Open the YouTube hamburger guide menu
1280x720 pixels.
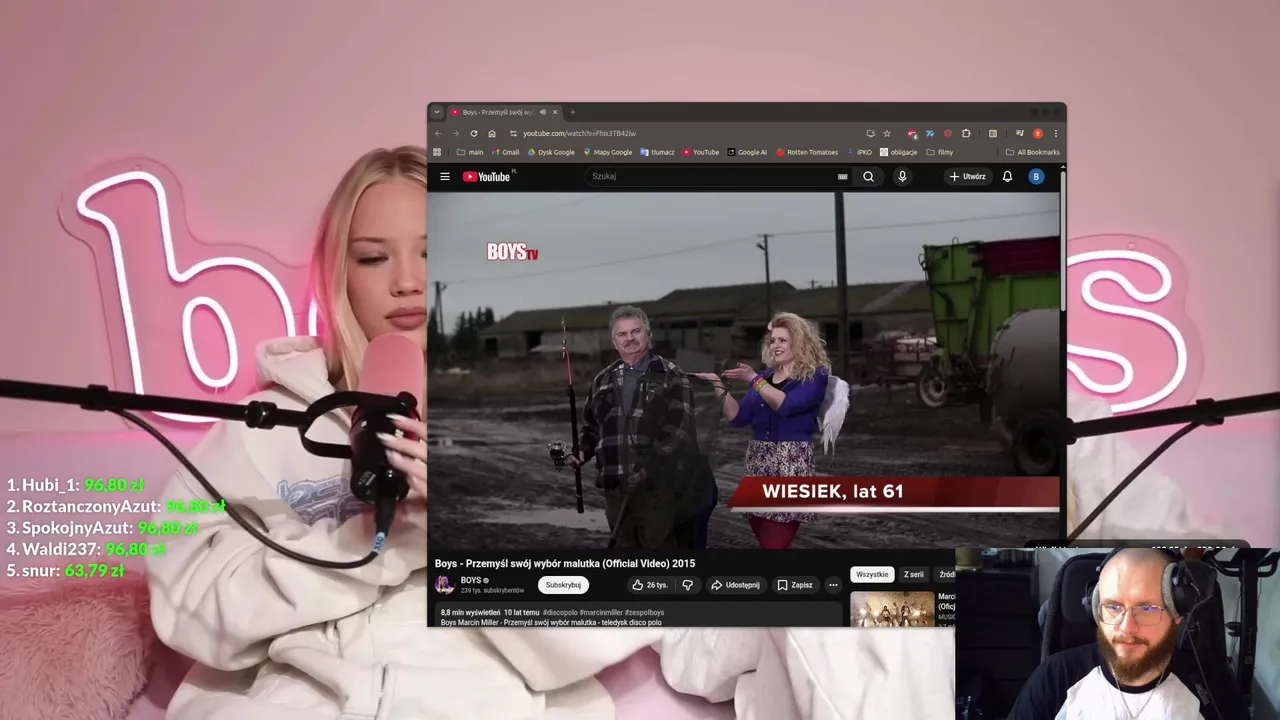coord(445,177)
